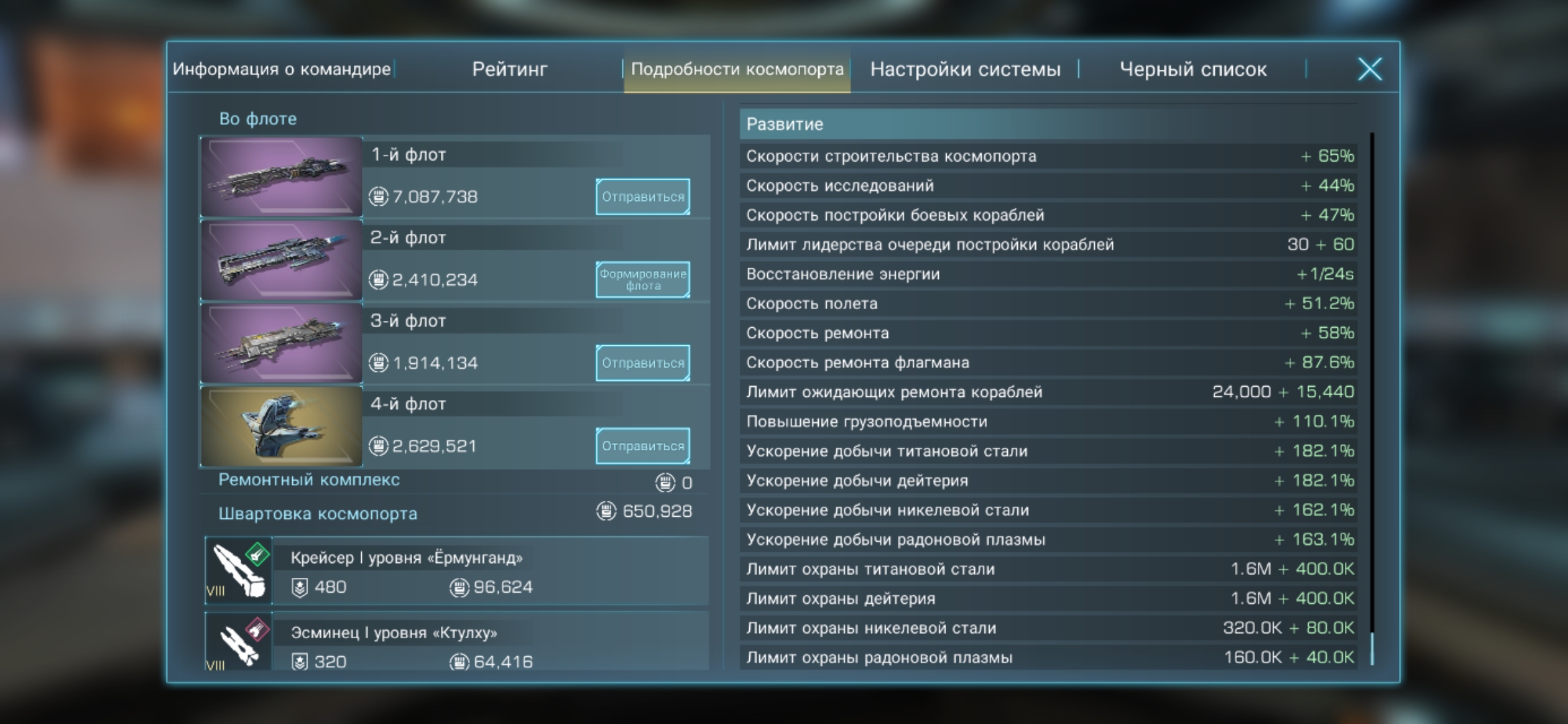Click the Jörmungandr cruiser ship icon
This screenshot has width=1568, height=724.
[239, 570]
